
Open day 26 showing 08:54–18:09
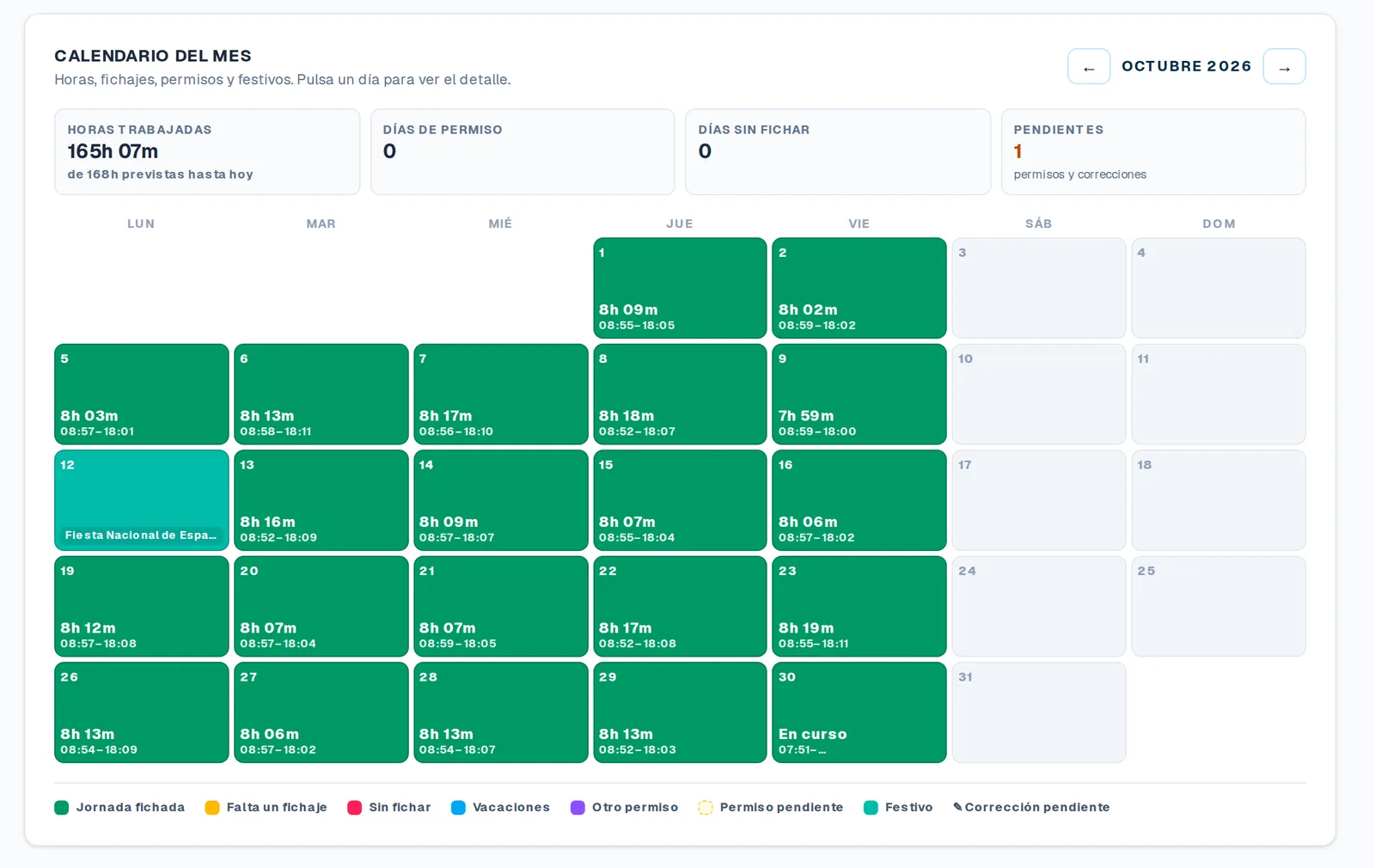pos(142,712)
